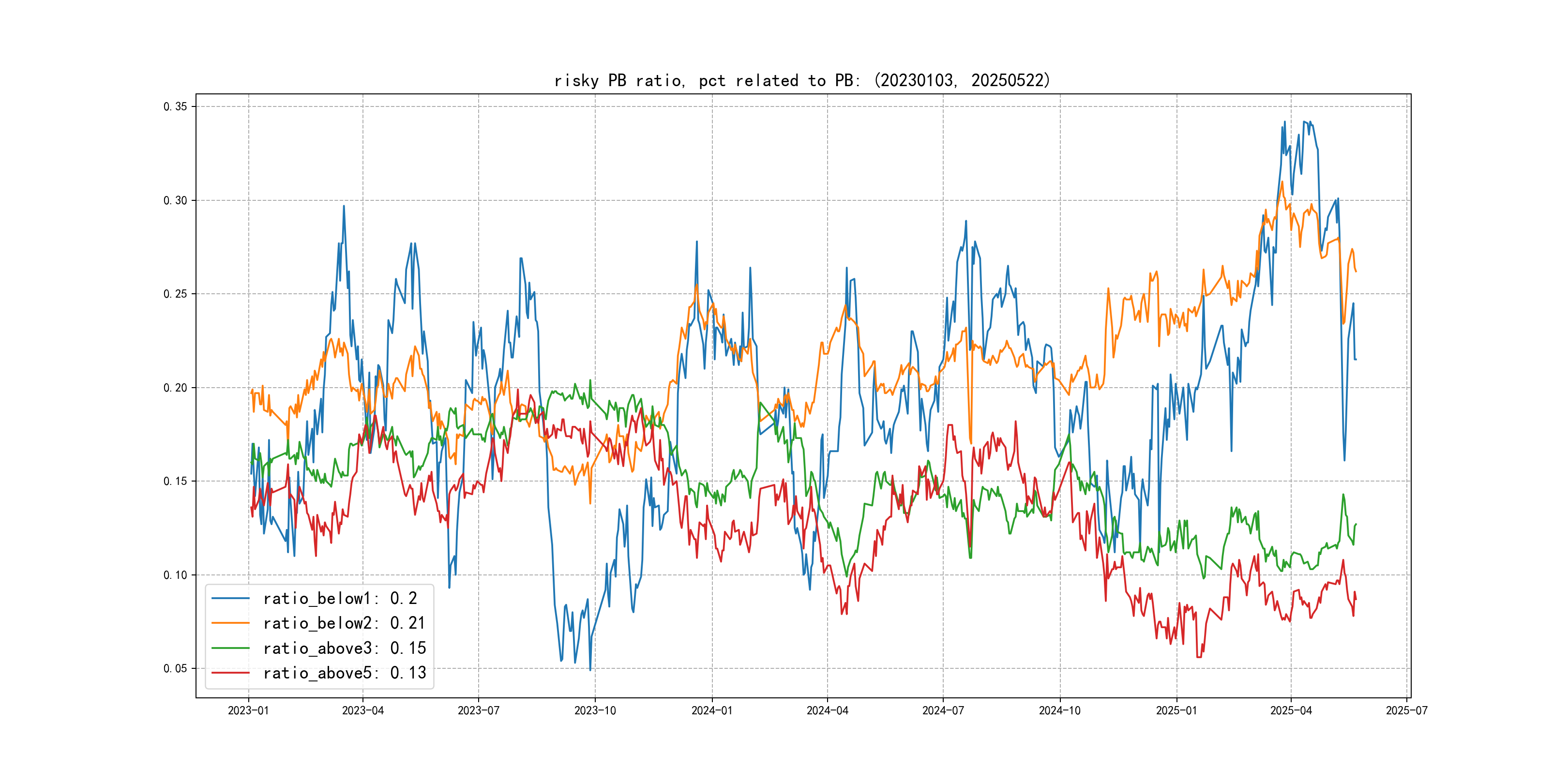Click the 0.05 y-axis tick label
The image size is (1568, 784).
coord(175,668)
